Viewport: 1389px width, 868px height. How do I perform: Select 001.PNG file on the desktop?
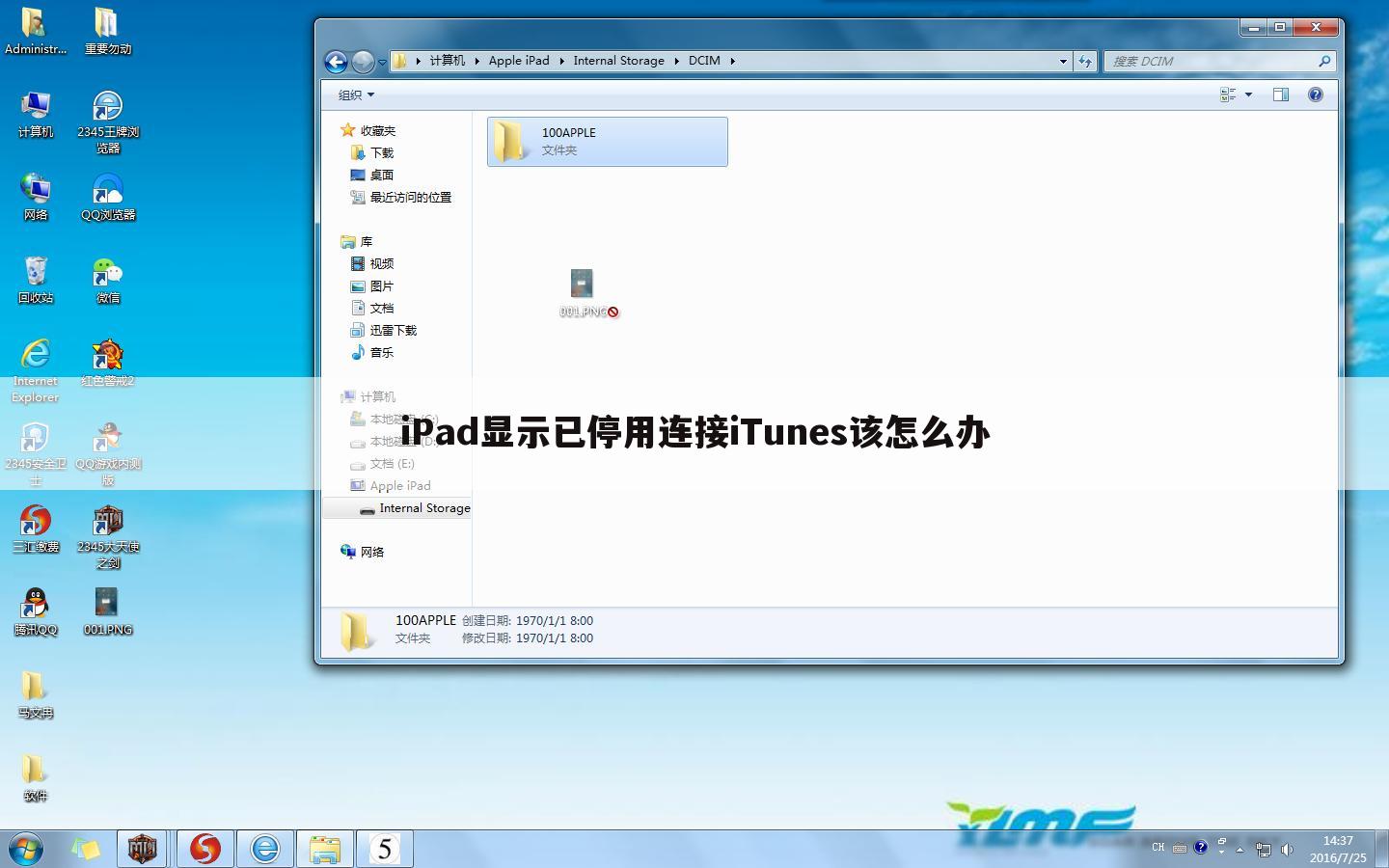click(107, 612)
